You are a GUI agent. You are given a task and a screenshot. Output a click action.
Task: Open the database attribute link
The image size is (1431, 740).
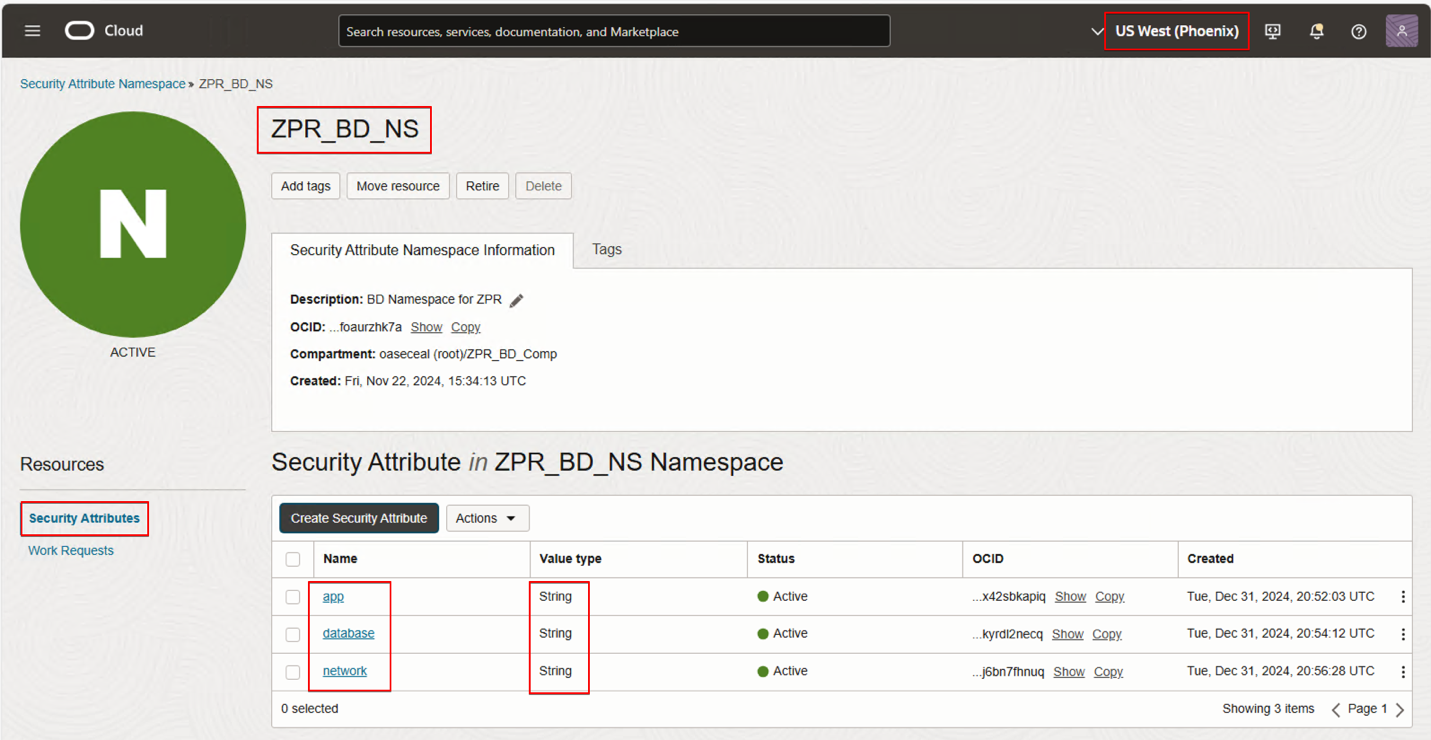tap(349, 633)
